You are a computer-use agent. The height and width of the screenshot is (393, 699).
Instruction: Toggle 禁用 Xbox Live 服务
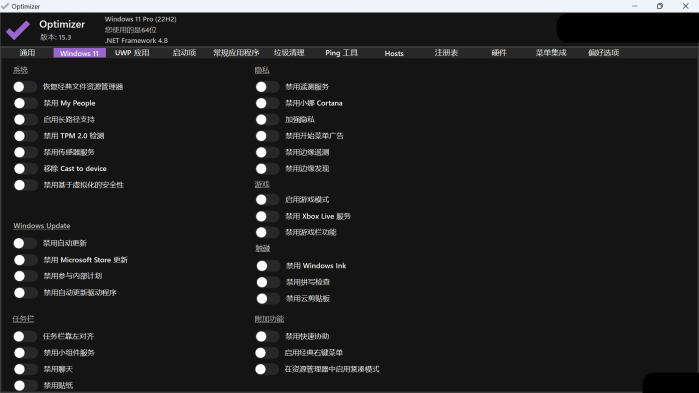tap(267, 217)
